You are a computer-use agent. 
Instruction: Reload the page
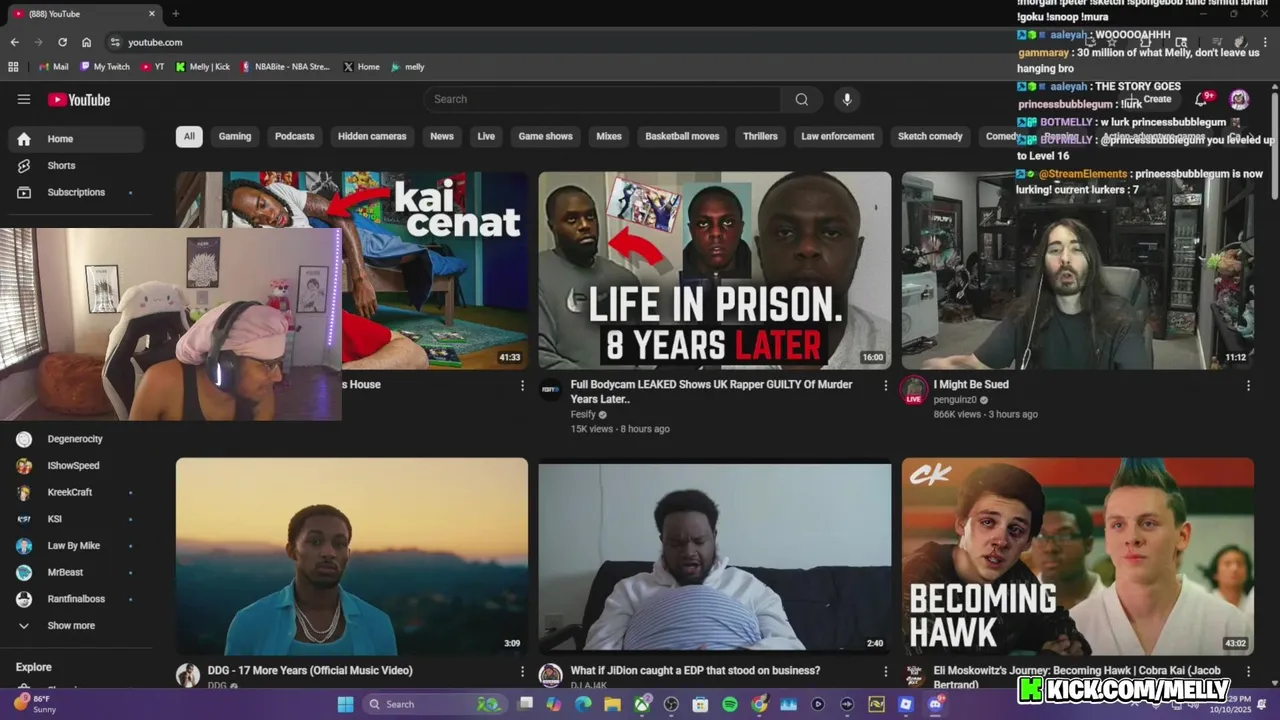tap(62, 42)
